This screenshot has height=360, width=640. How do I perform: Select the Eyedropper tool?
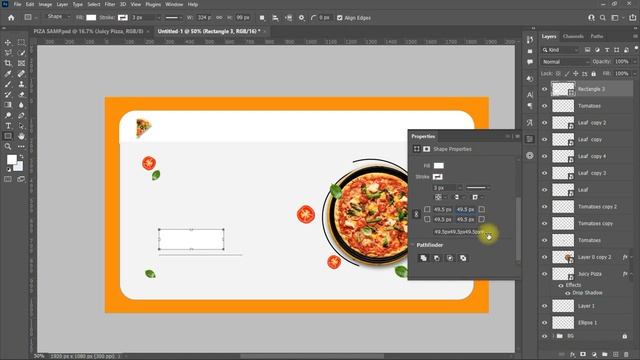coord(8,74)
